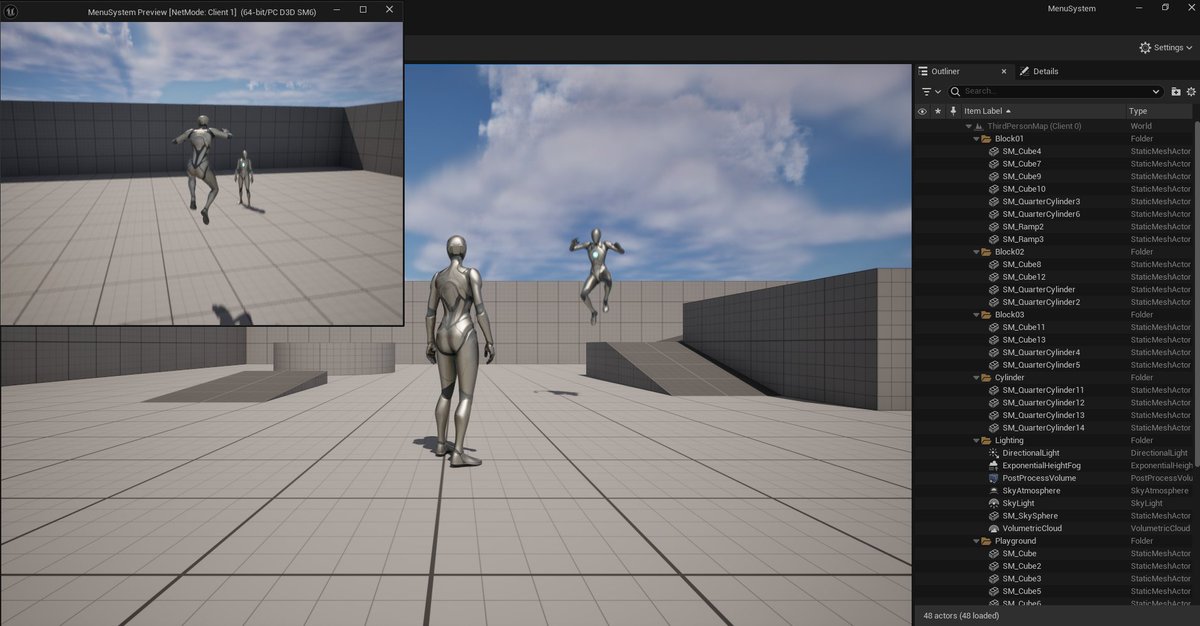Click the Lighting folder icon
Viewport: 1200px width, 626px height.
pos(986,440)
